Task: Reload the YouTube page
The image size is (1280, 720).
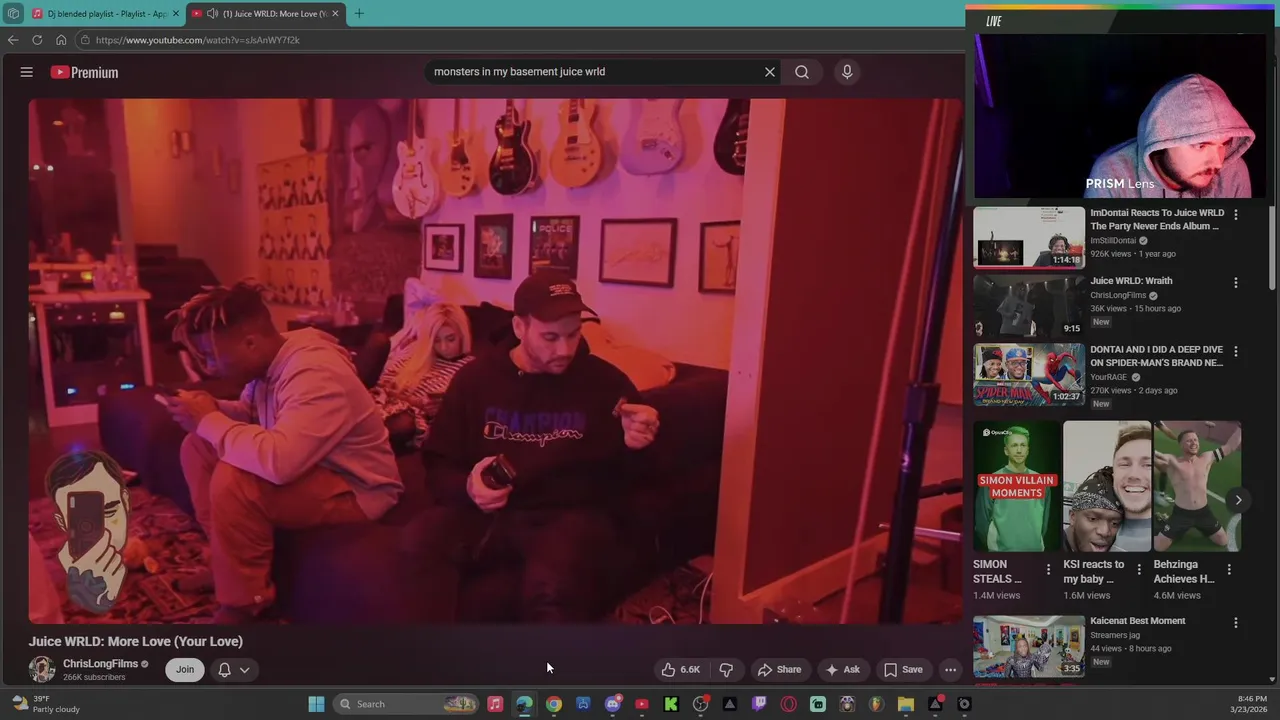Action: (37, 40)
